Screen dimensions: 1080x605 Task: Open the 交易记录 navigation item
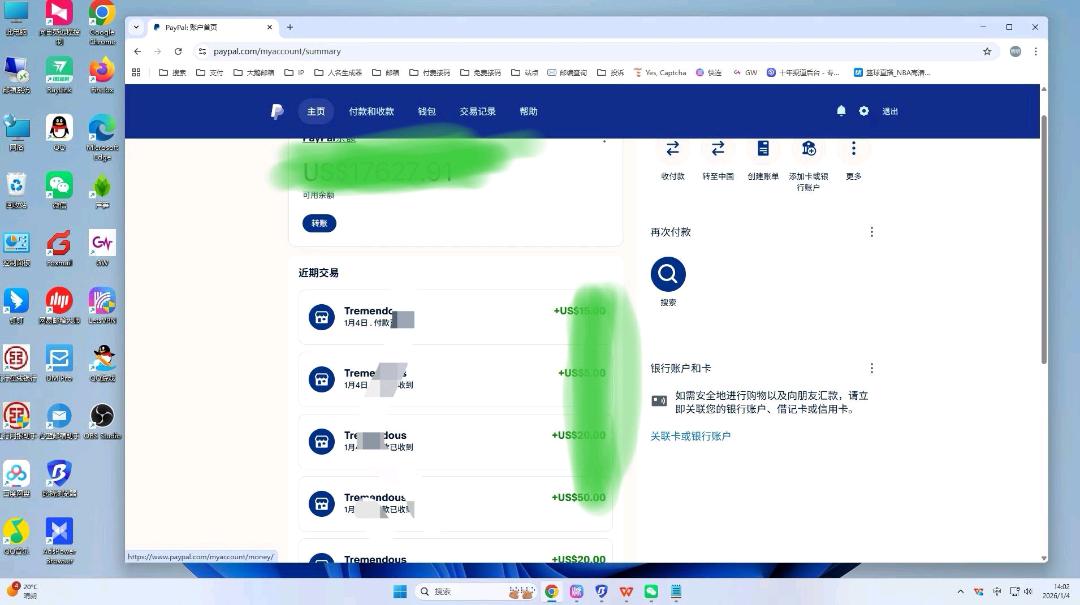[x=477, y=111]
